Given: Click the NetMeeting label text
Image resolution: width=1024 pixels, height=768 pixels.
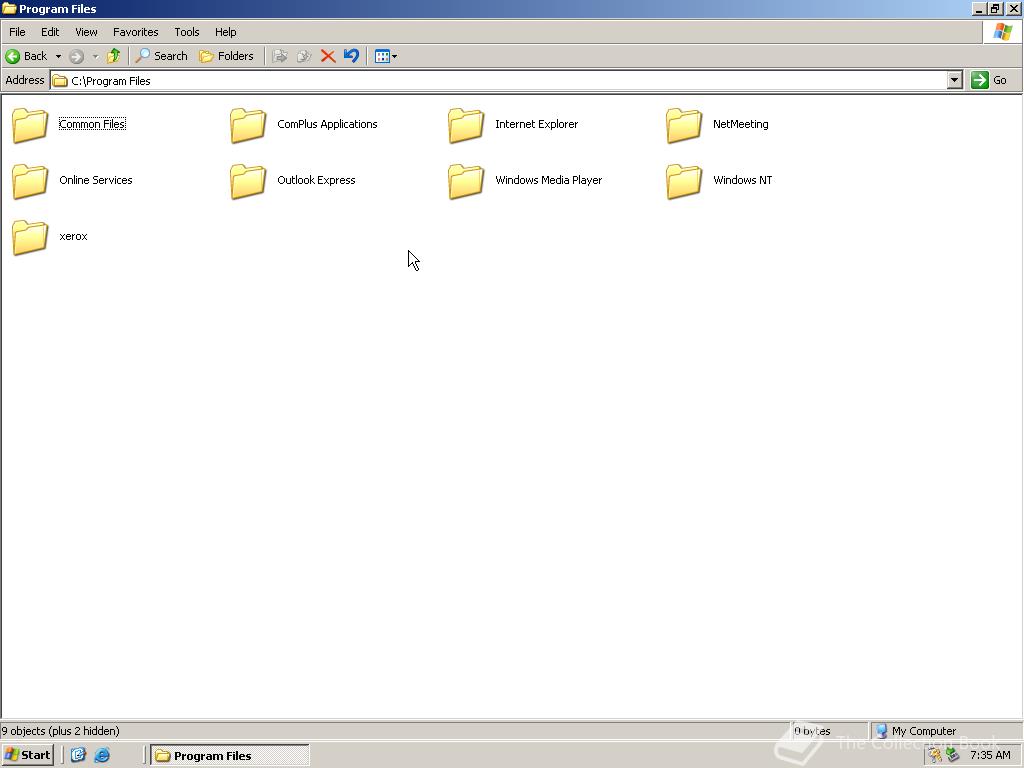Looking at the screenshot, I should click(x=741, y=124).
